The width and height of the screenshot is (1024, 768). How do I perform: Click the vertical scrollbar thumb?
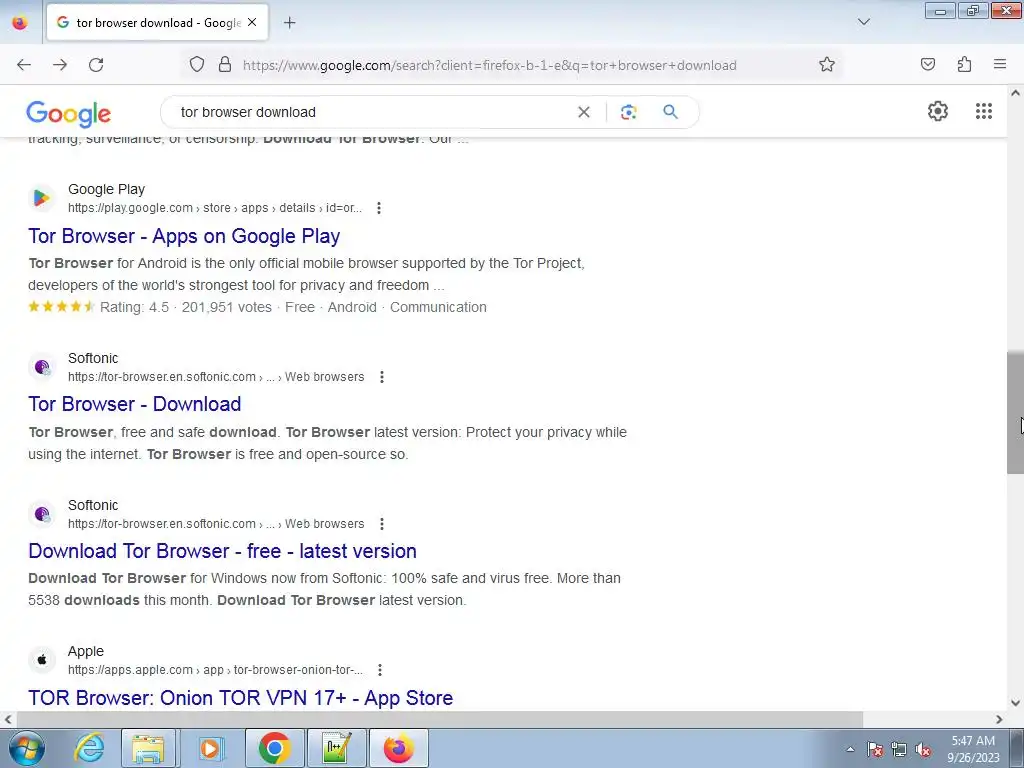1015,412
